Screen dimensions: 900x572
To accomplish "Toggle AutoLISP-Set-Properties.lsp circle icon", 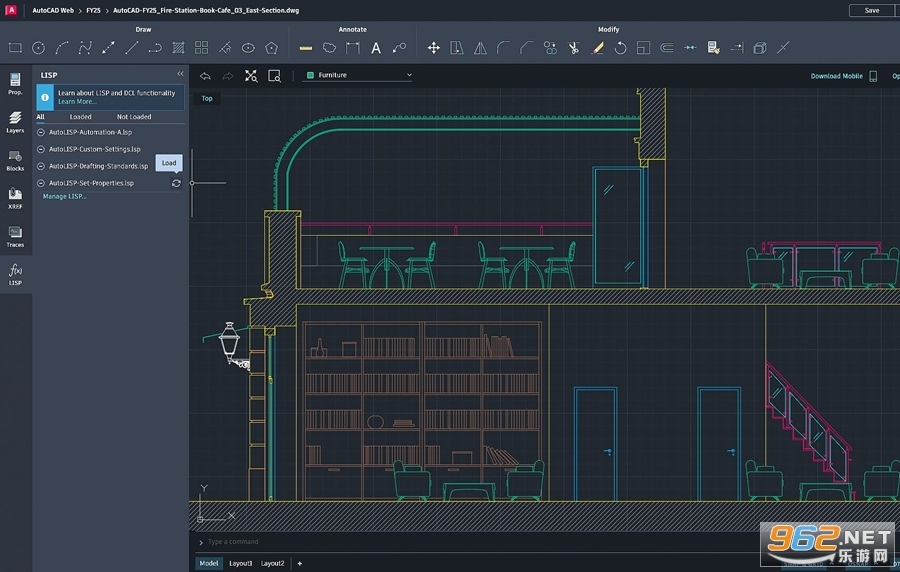I will pos(41,183).
